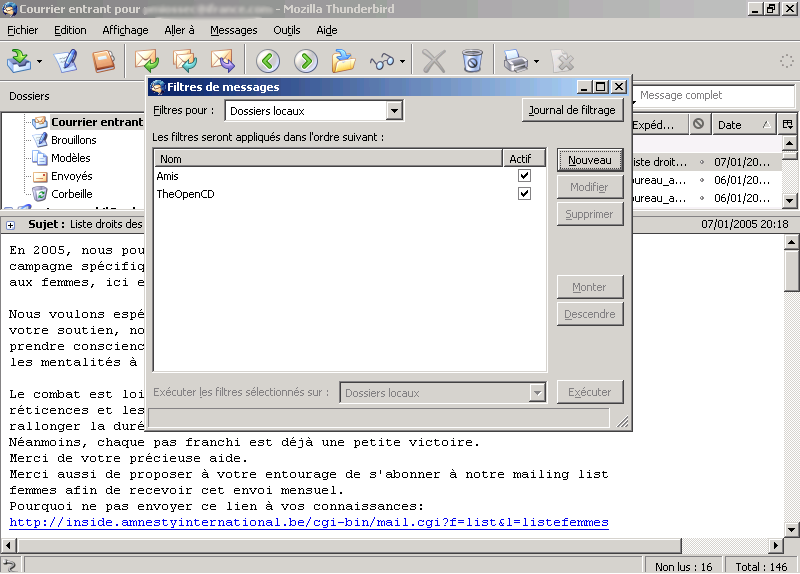Open the Aller à menu

pos(179,30)
